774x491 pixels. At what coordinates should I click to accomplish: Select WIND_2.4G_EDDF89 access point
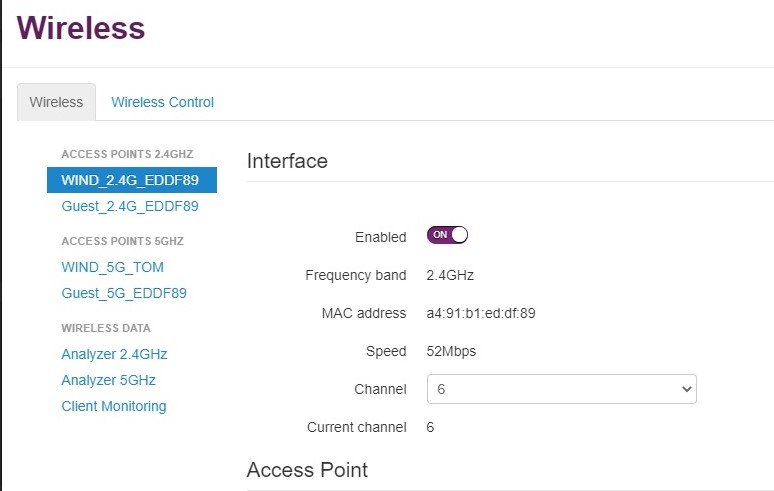click(132, 180)
